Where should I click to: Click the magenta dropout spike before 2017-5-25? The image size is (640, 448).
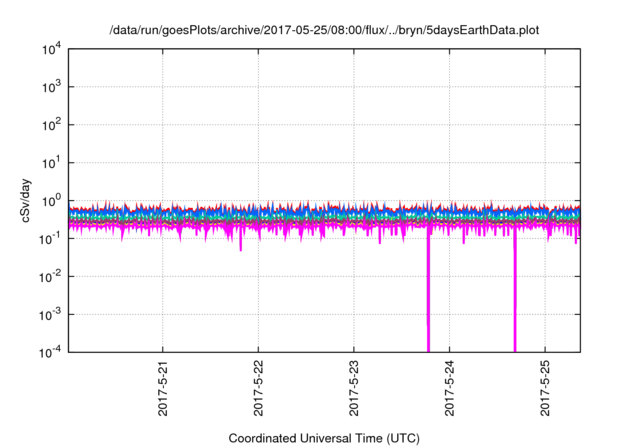515,290
